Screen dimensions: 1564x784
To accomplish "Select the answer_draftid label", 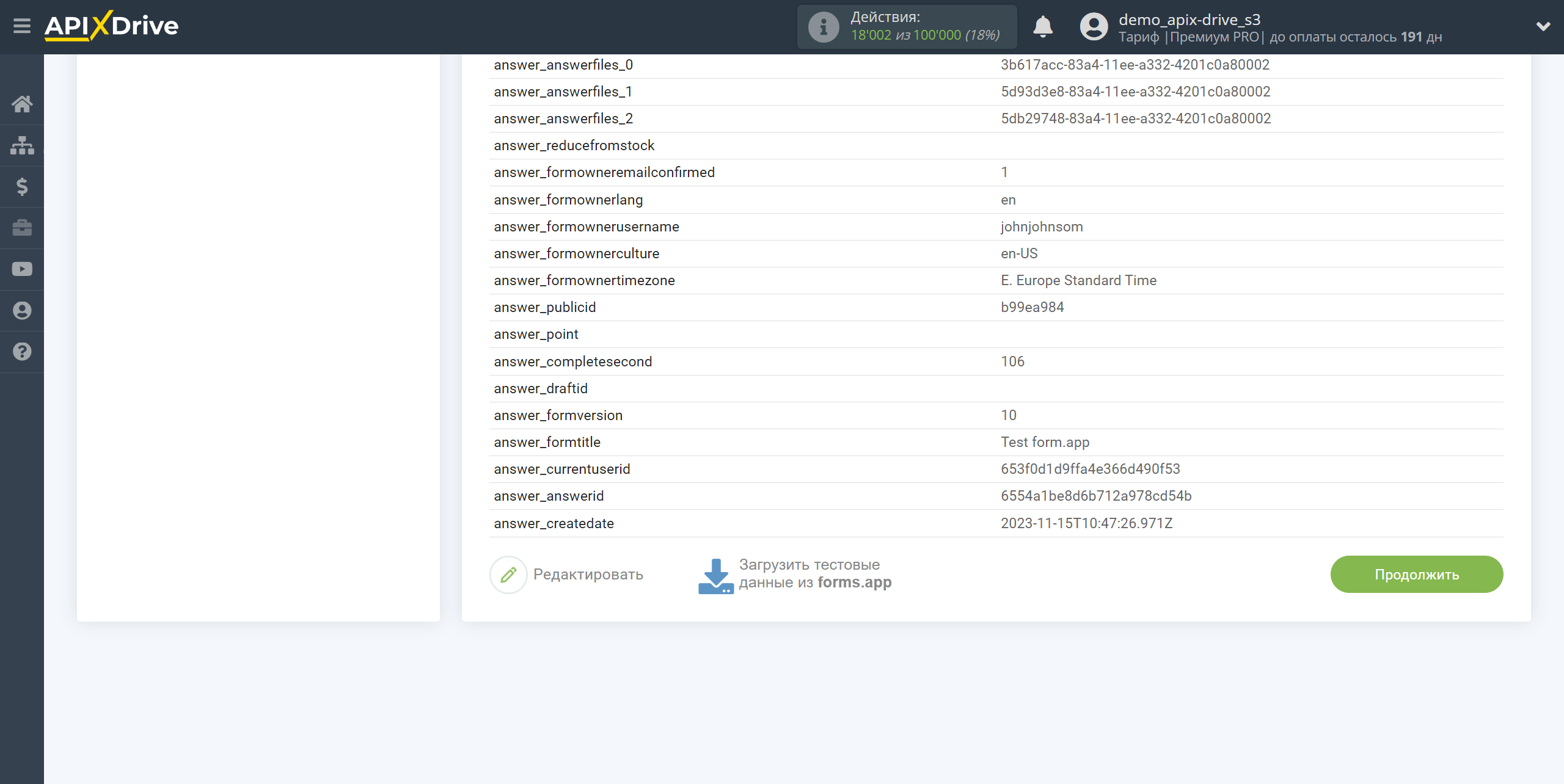I will 541,388.
